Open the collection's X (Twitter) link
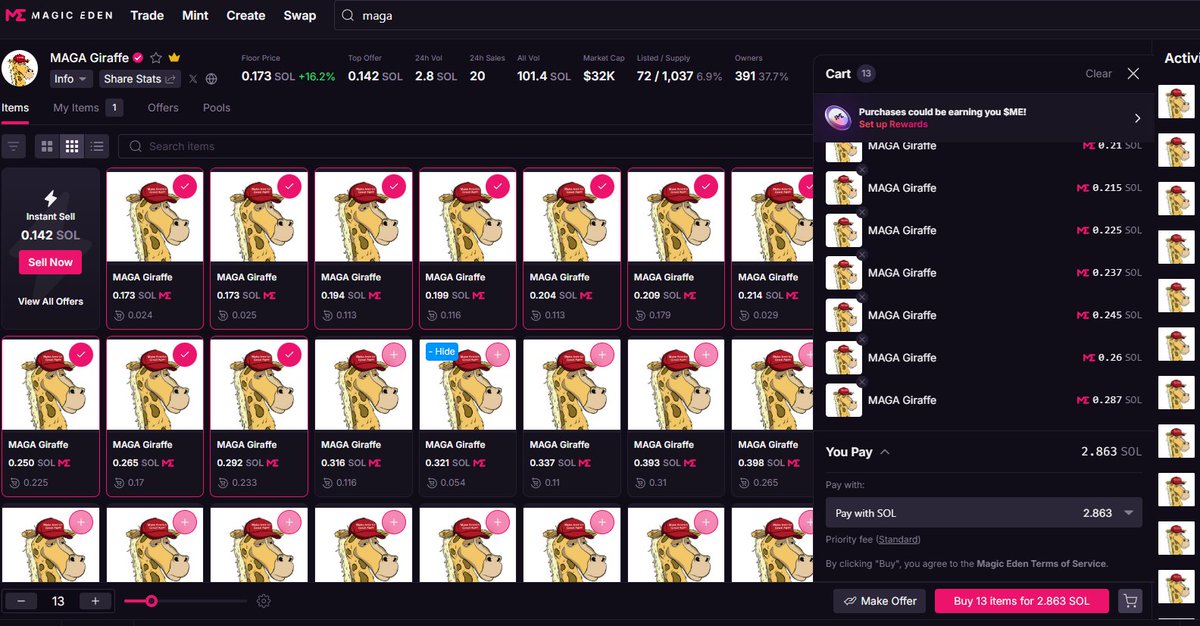 click(194, 79)
